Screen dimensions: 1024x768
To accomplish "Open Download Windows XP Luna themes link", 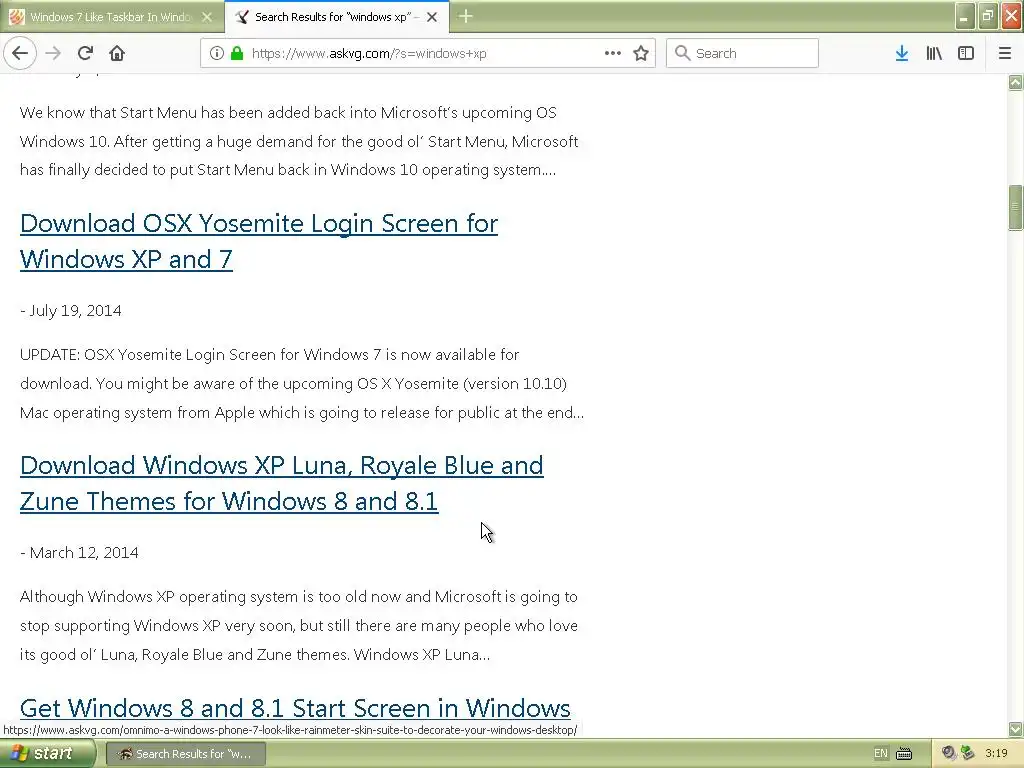I will click(x=281, y=483).
